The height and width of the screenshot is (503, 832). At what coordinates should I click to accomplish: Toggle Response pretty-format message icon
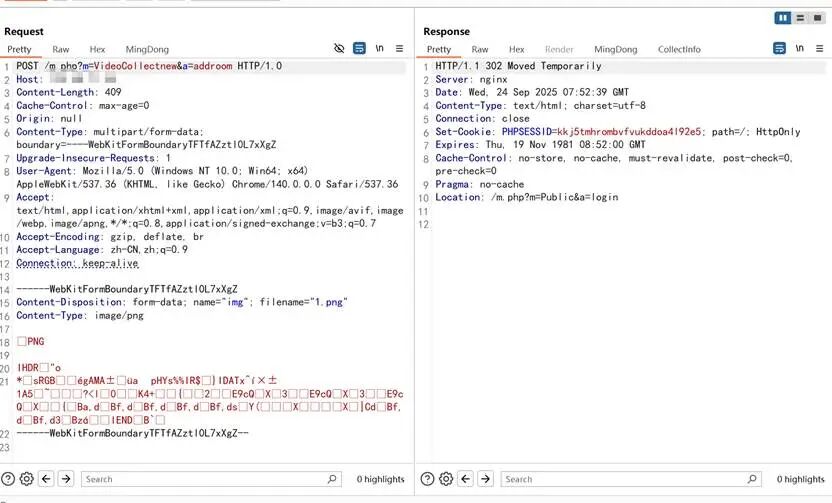click(779, 49)
